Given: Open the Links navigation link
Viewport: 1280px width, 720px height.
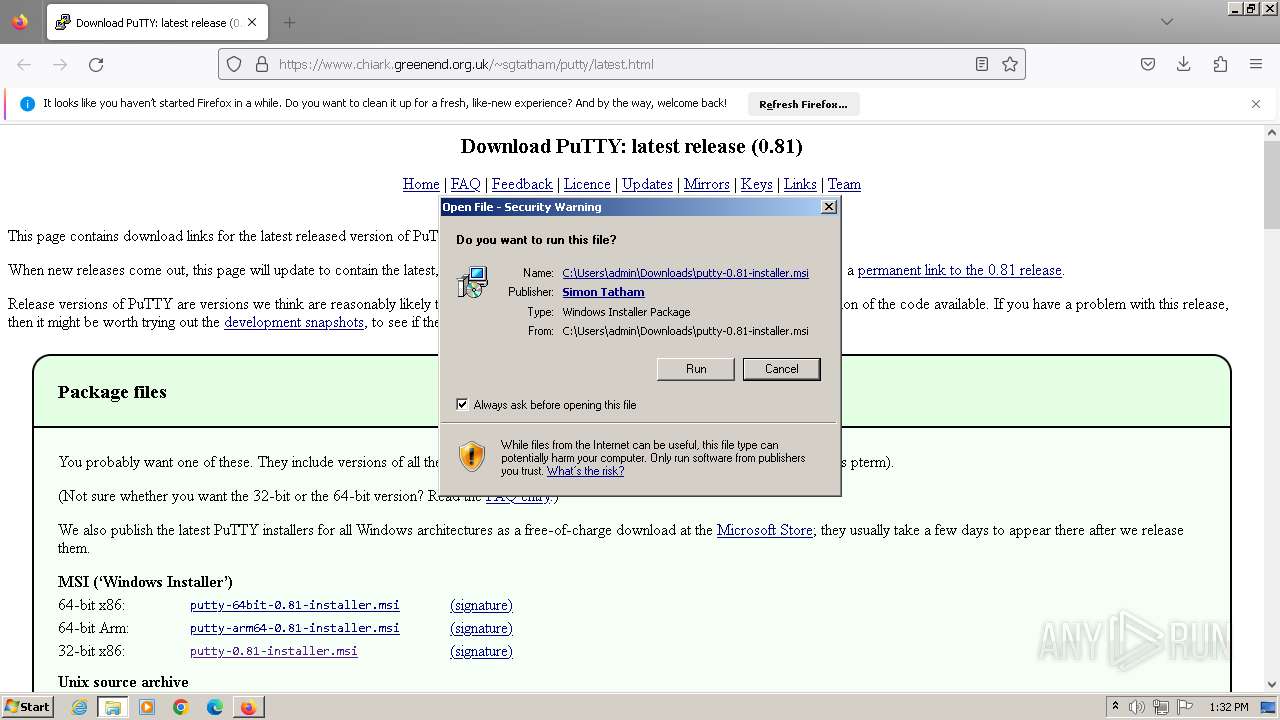Looking at the screenshot, I should coord(800,184).
